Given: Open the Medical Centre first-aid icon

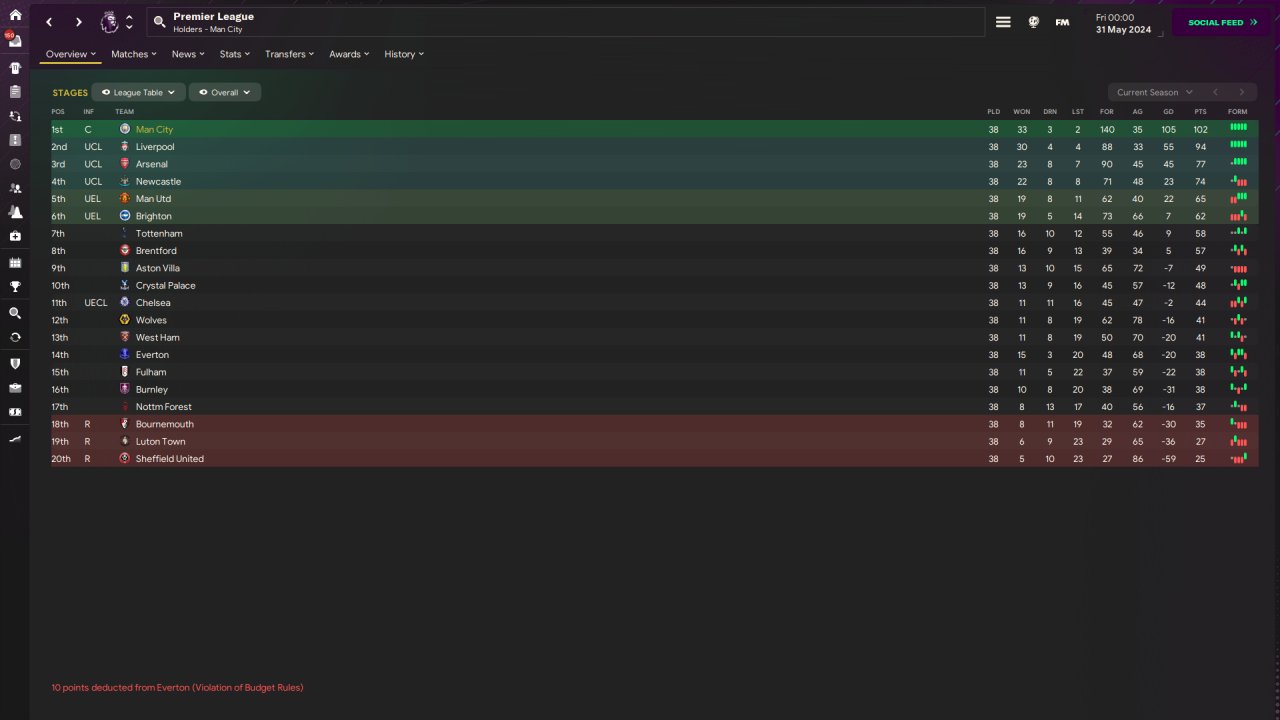Looking at the screenshot, I should (15, 236).
